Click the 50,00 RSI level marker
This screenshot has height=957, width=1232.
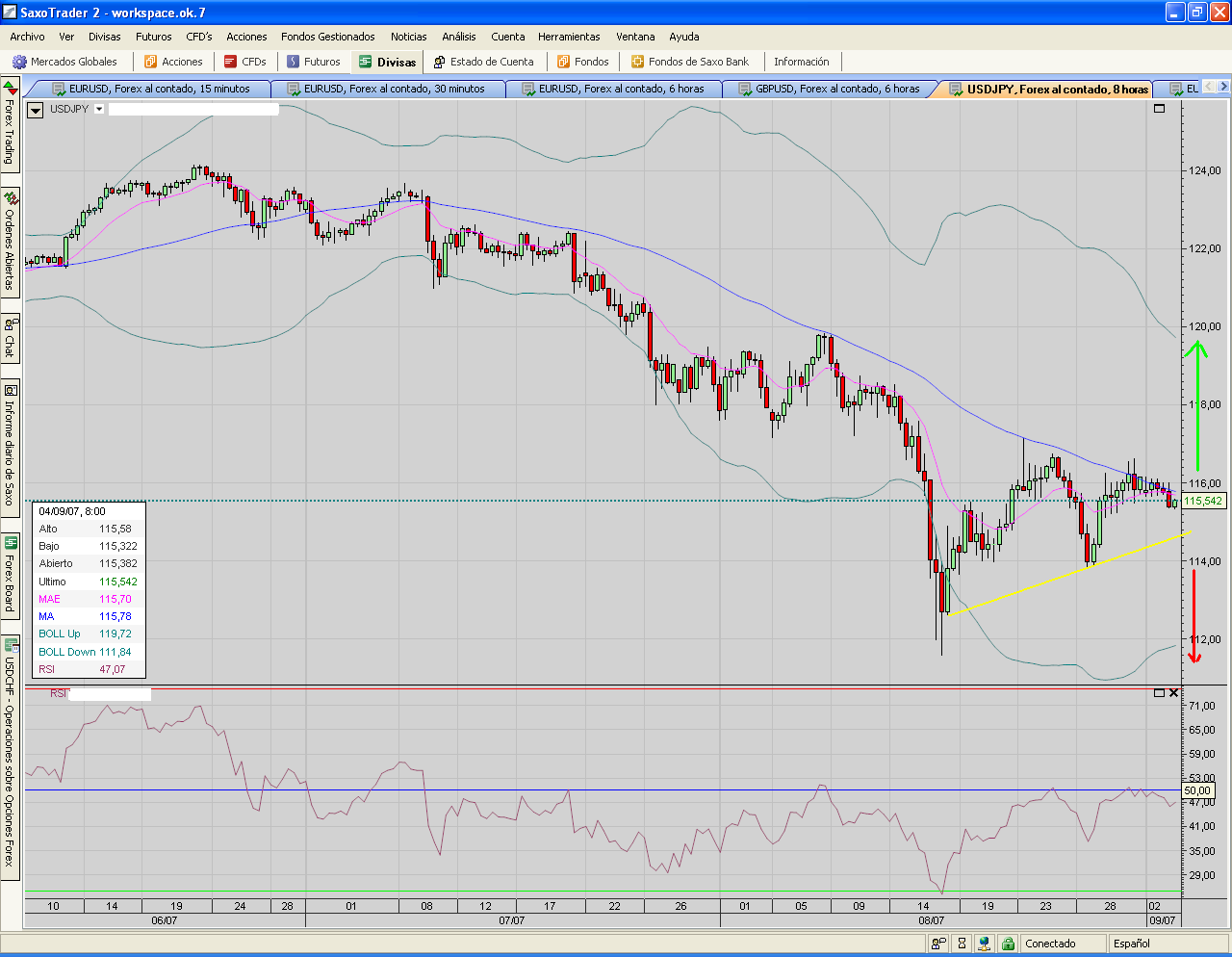1197,790
